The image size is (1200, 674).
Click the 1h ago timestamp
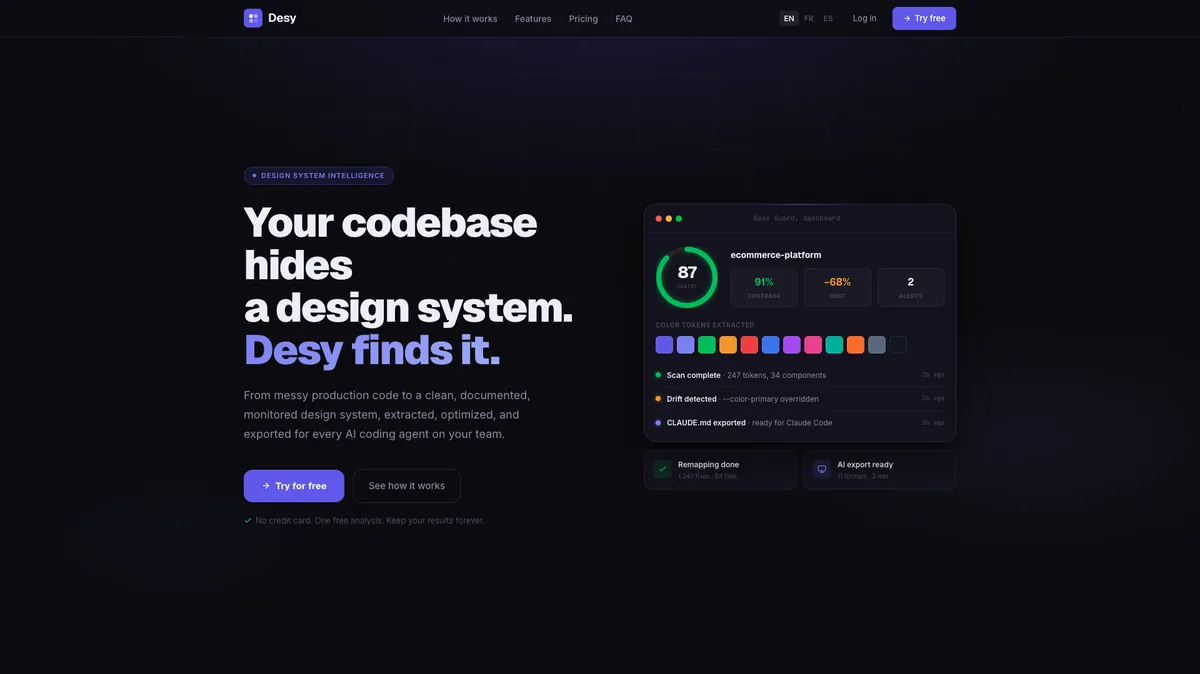click(x=933, y=399)
